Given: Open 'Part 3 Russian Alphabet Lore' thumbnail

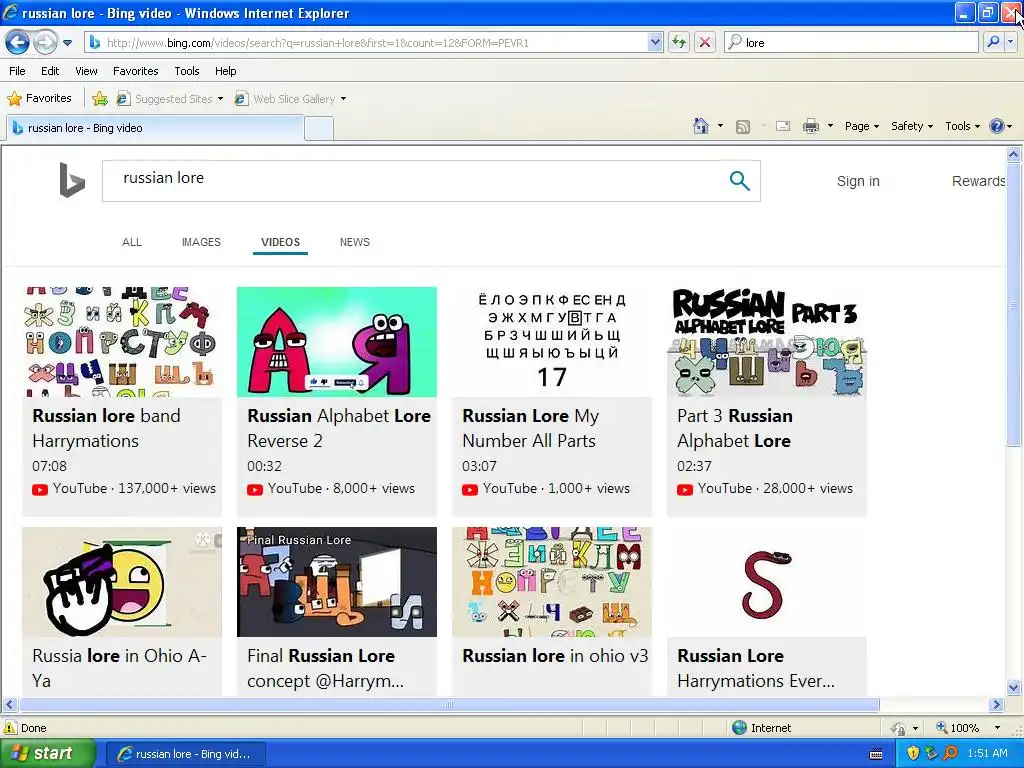Looking at the screenshot, I should pyautogui.click(x=767, y=342).
